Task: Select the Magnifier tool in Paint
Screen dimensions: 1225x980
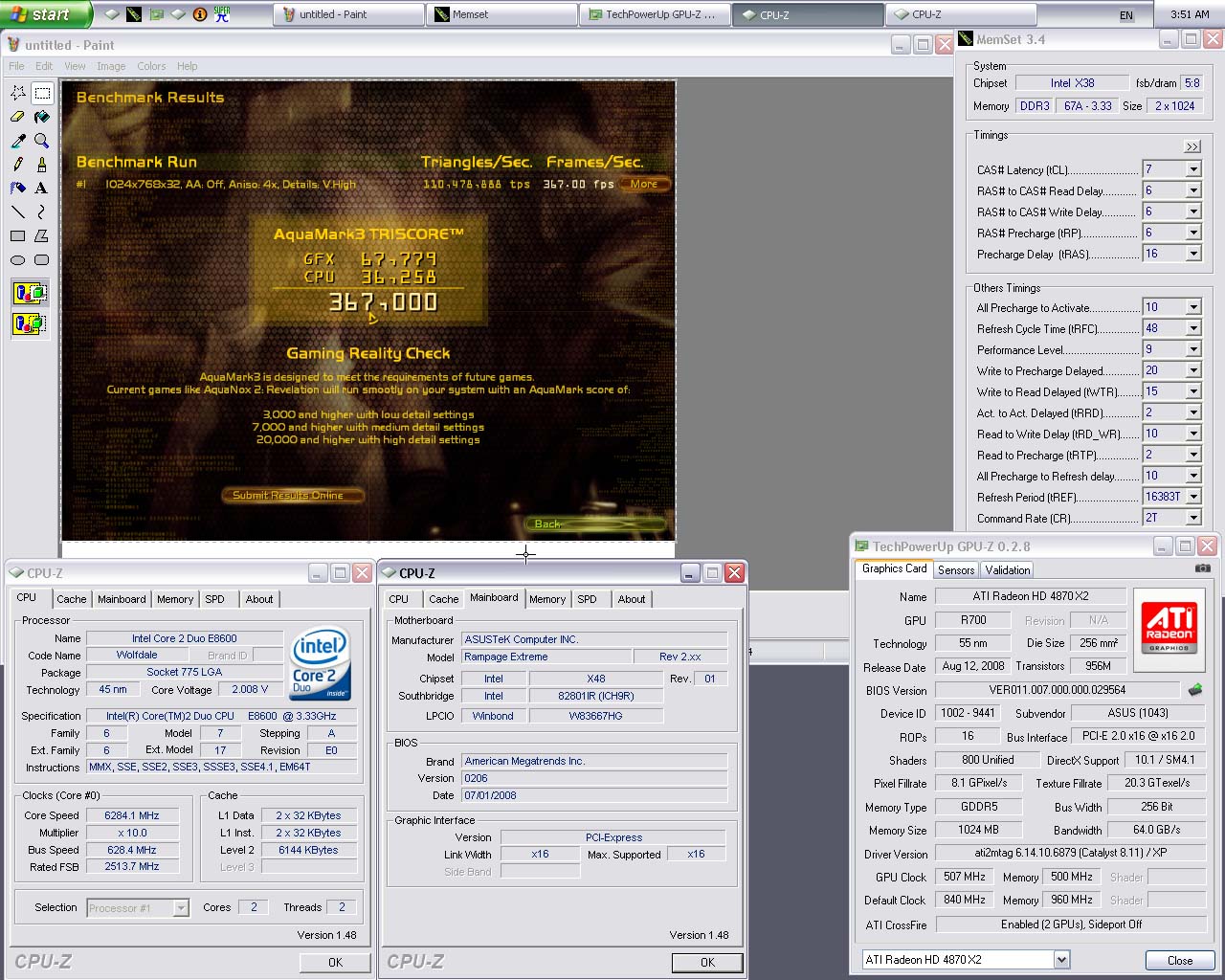Action: pos(42,141)
